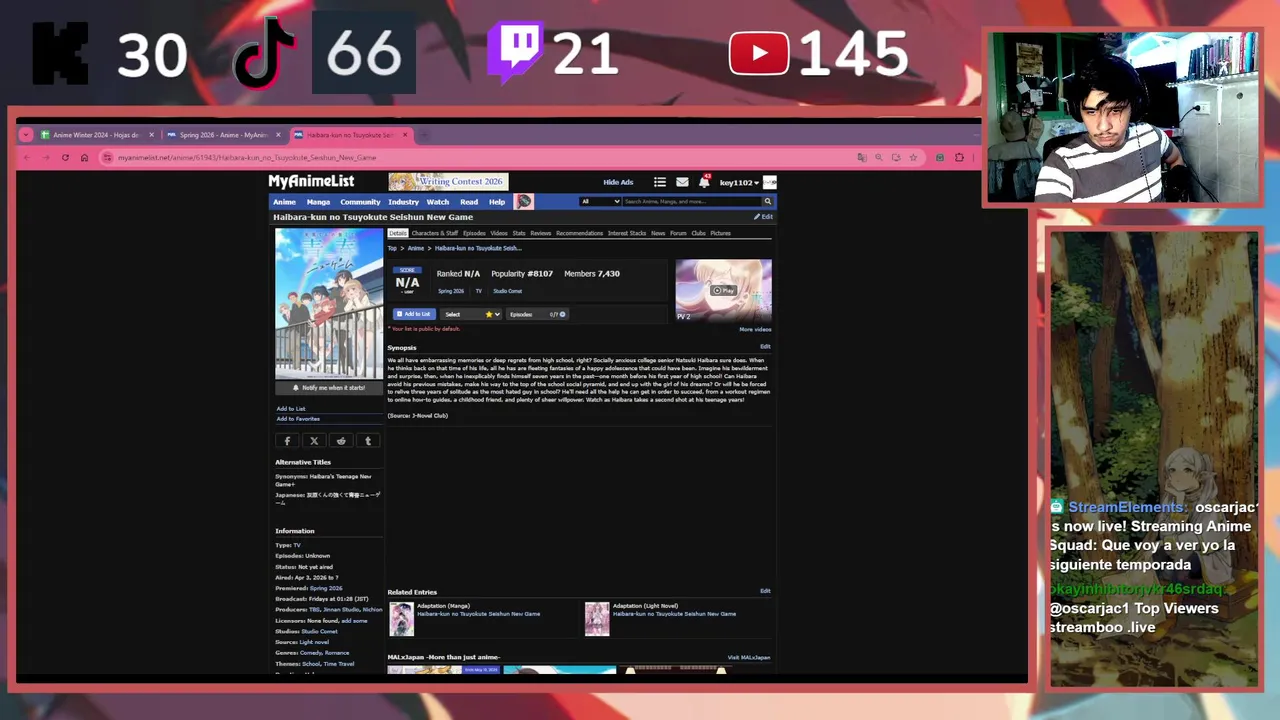Click the Visit MALxJapan link
The image size is (1280, 720).
coord(749,657)
